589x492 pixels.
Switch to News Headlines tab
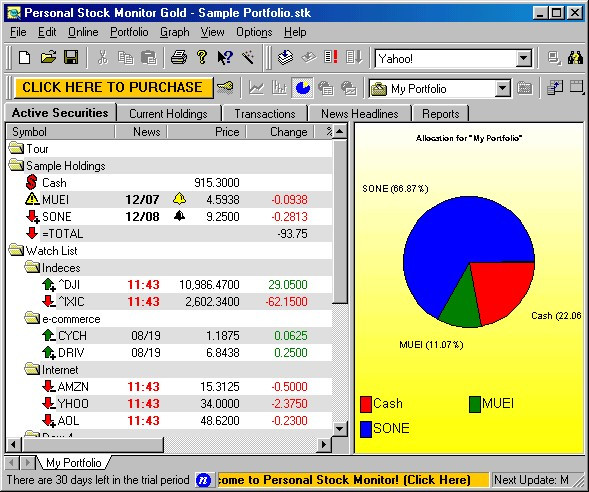[359, 114]
